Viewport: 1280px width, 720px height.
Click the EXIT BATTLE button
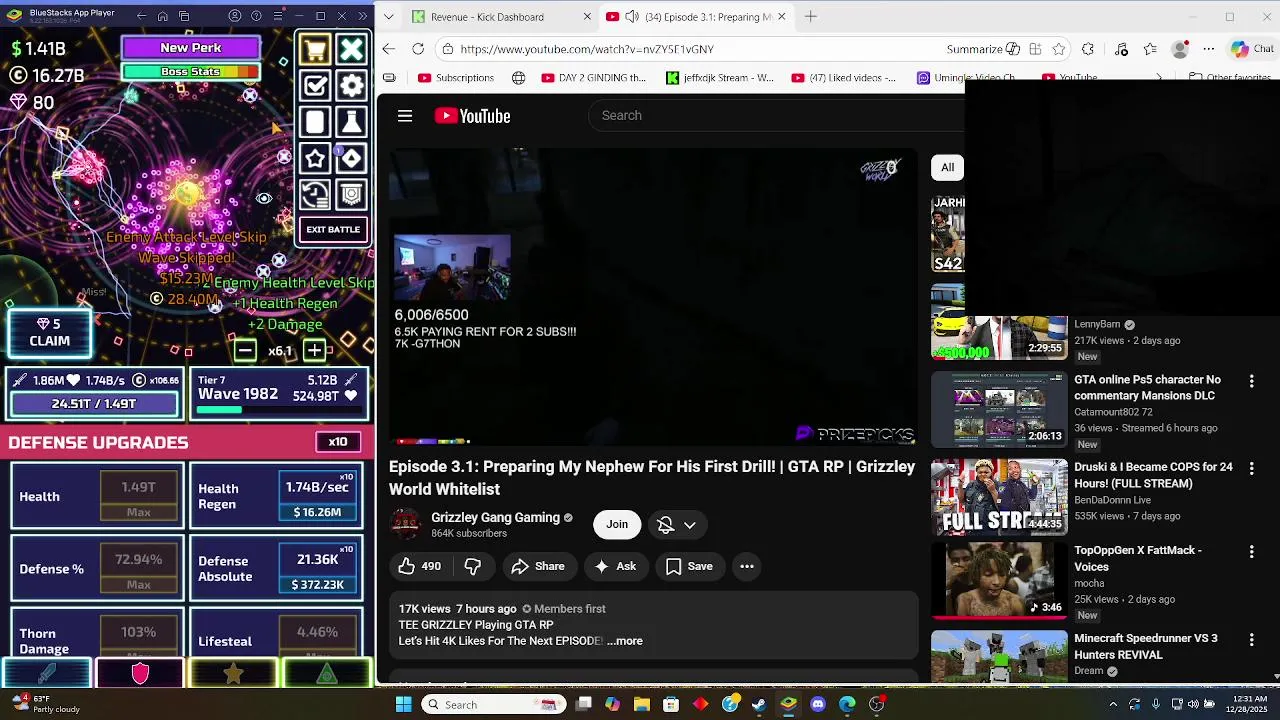[x=333, y=230]
